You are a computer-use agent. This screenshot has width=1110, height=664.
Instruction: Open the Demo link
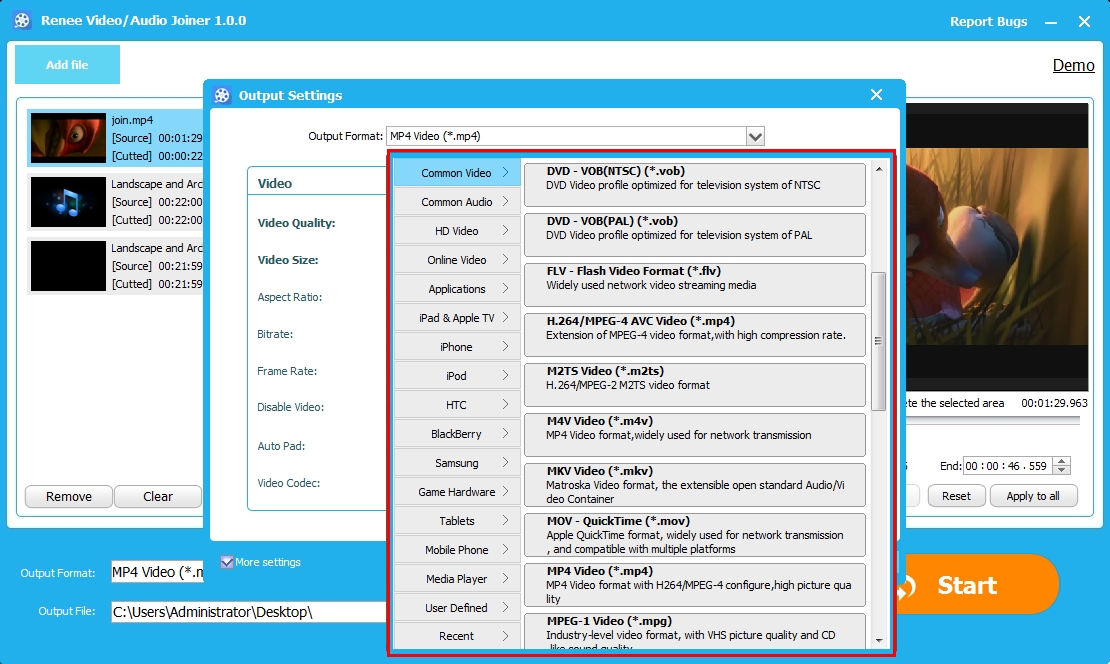1073,65
